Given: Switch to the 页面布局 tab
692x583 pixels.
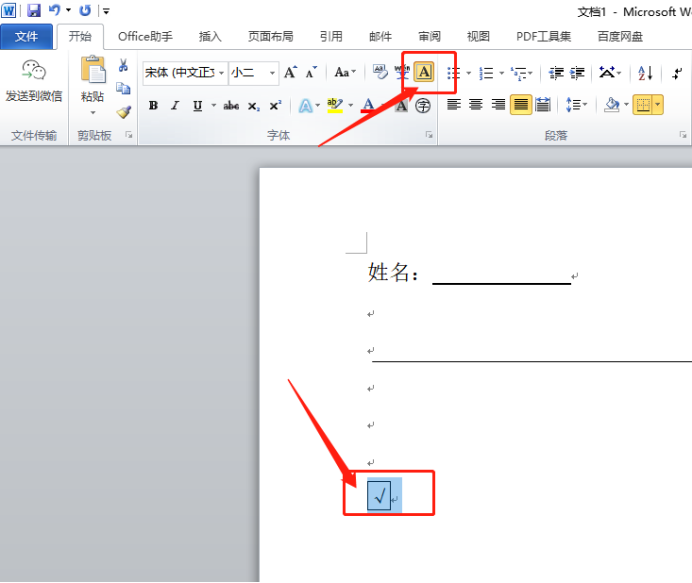Looking at the screenshot, I should coord(271,37).
